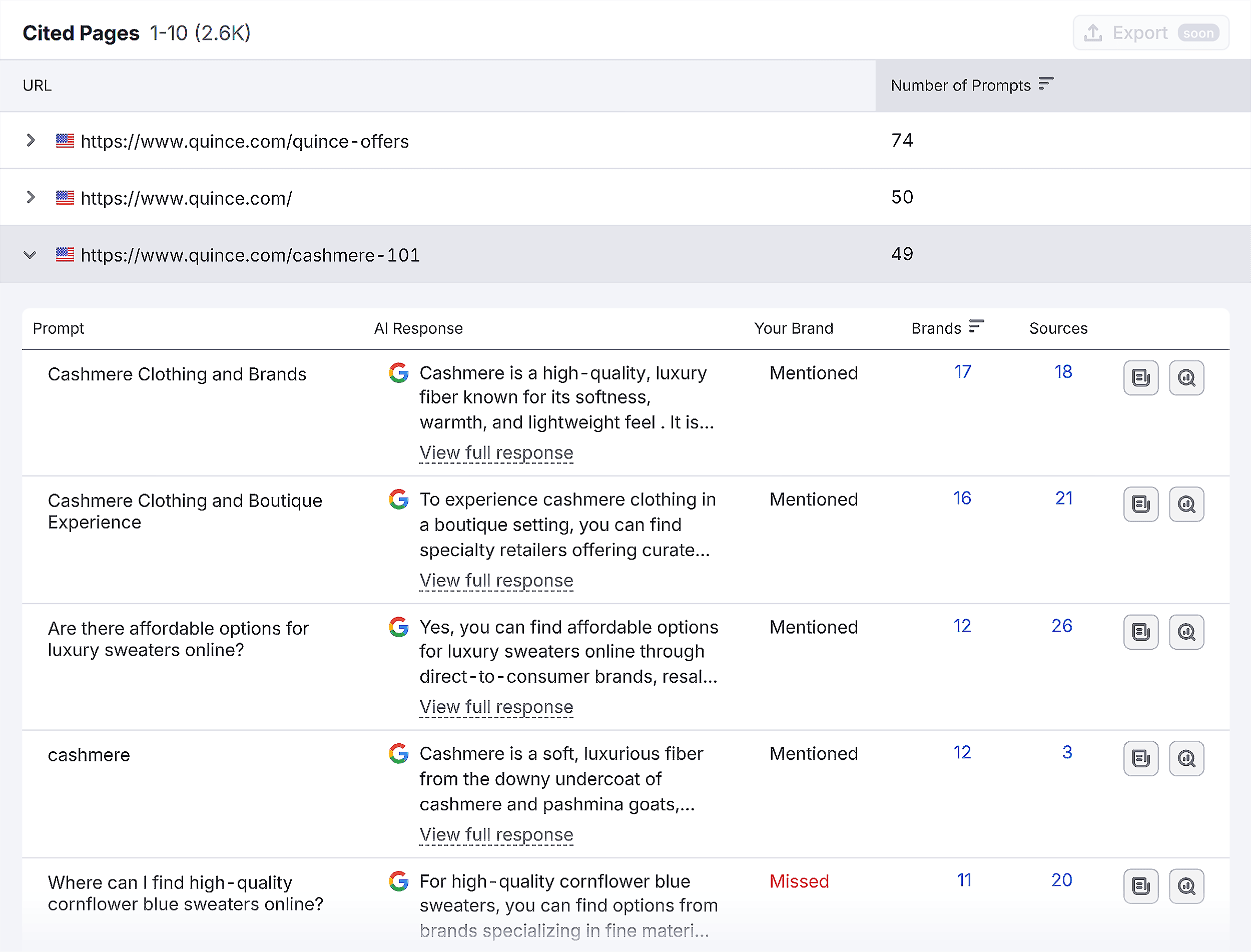Click the 26 sources count for affordable luxury sweaters

[1063, 625]
